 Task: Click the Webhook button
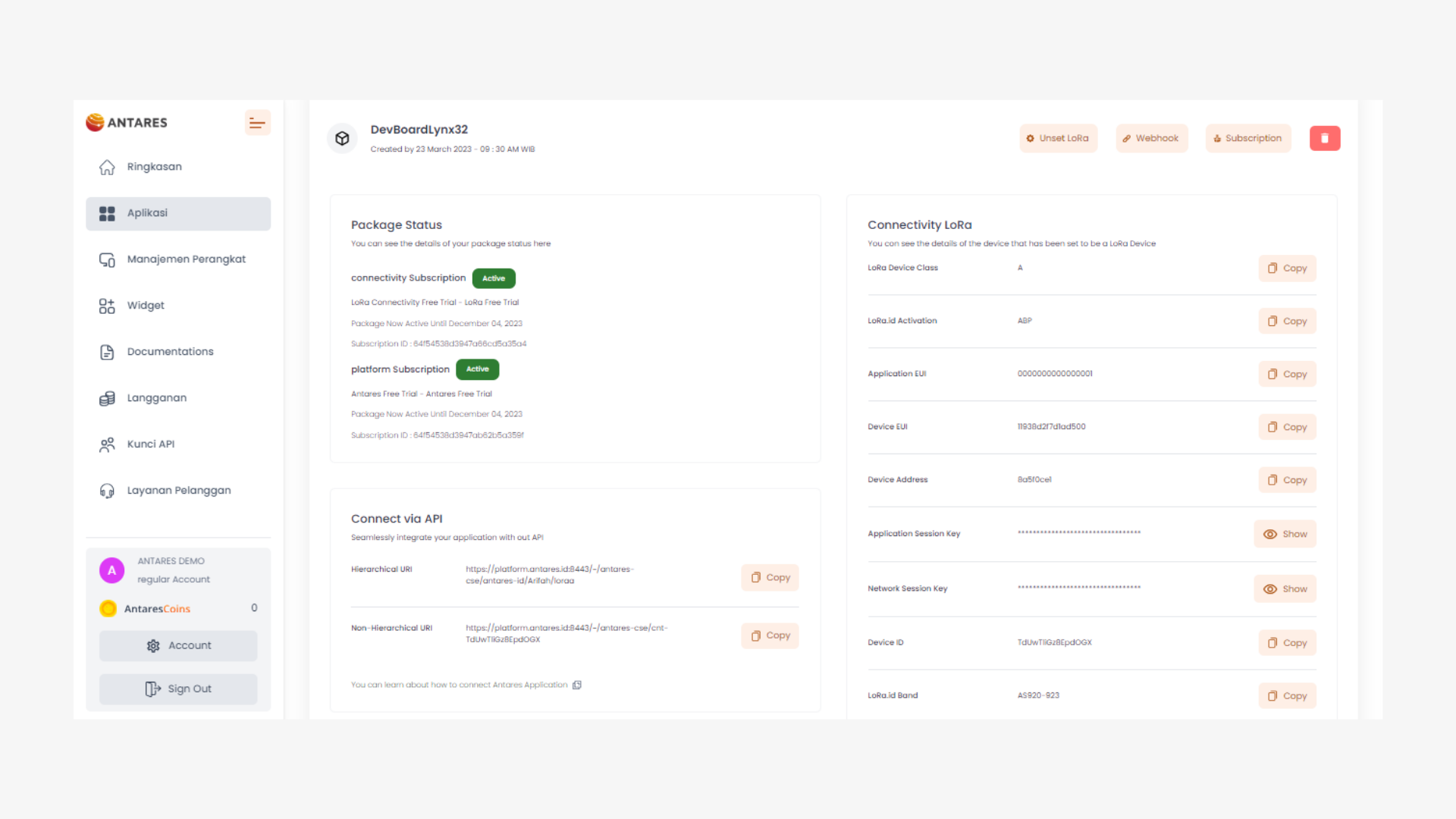click(1150, 138)
